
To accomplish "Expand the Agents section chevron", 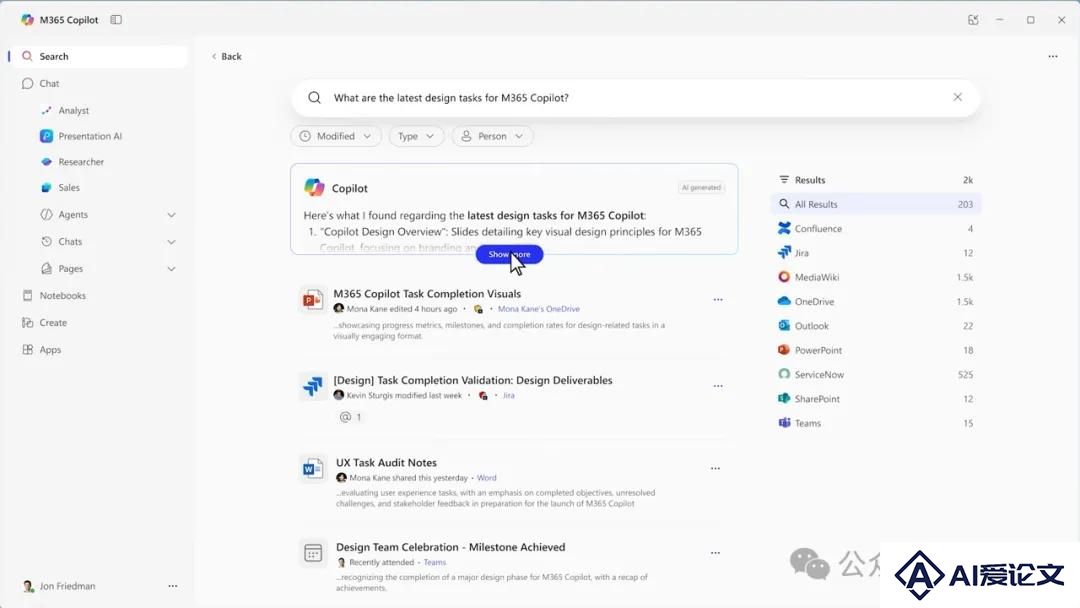I will (x=172, y=215).
